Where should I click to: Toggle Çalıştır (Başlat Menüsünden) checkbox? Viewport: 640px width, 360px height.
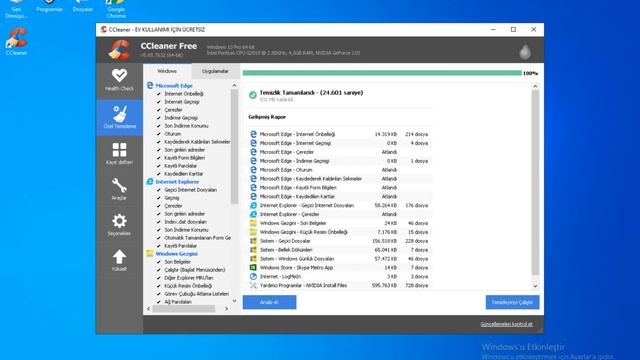click(x=159, y=270)
